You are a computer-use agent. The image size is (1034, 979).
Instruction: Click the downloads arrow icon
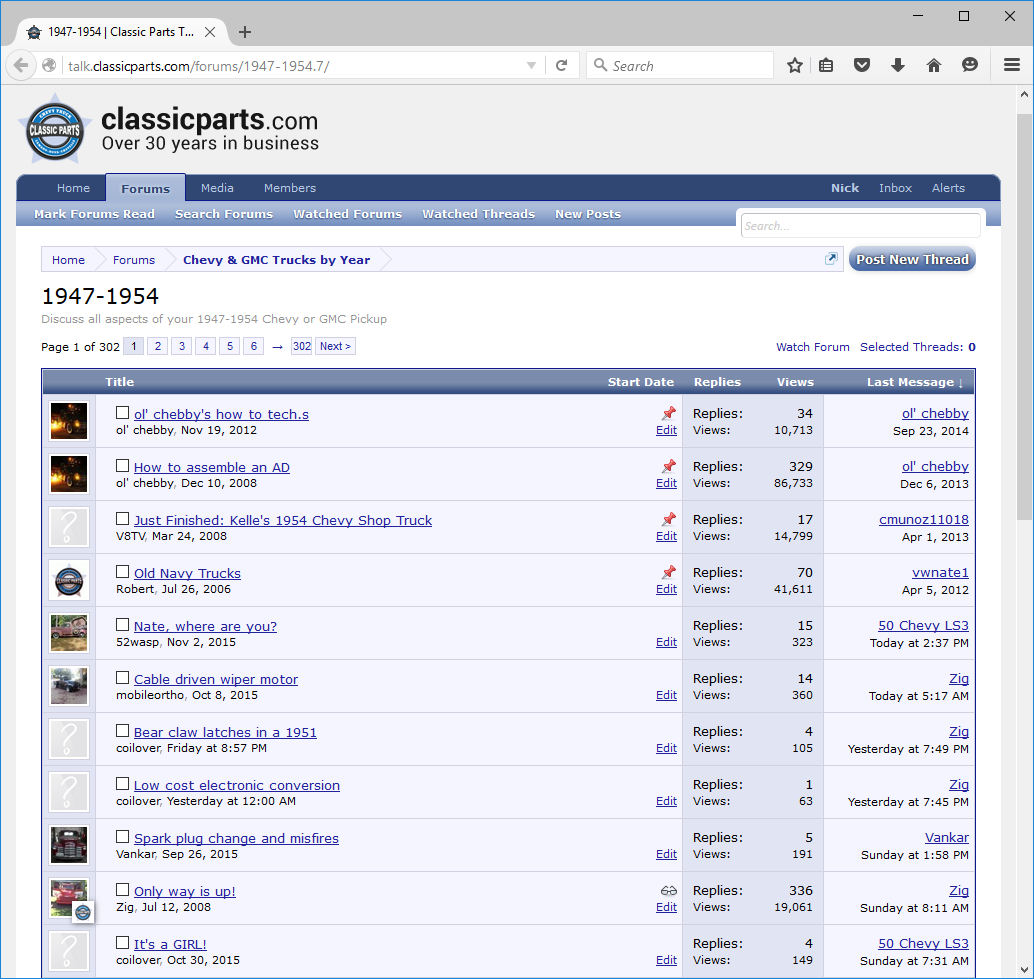[x=897, y=65]
